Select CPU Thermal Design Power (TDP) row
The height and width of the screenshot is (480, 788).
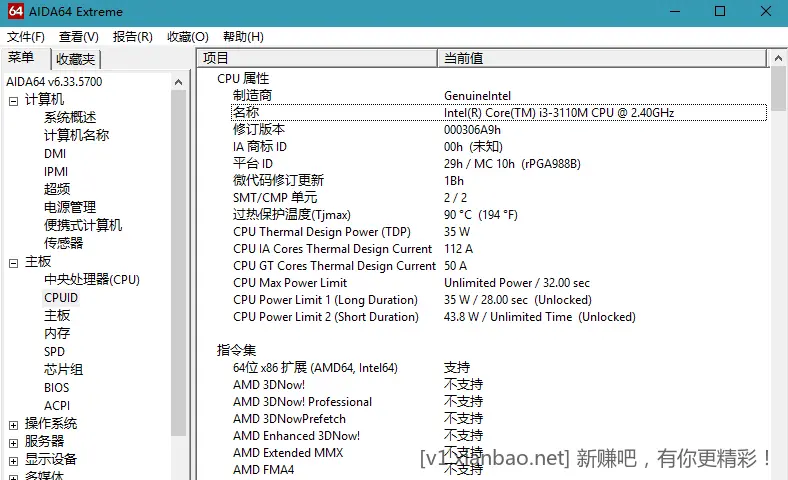click(499, 232)
